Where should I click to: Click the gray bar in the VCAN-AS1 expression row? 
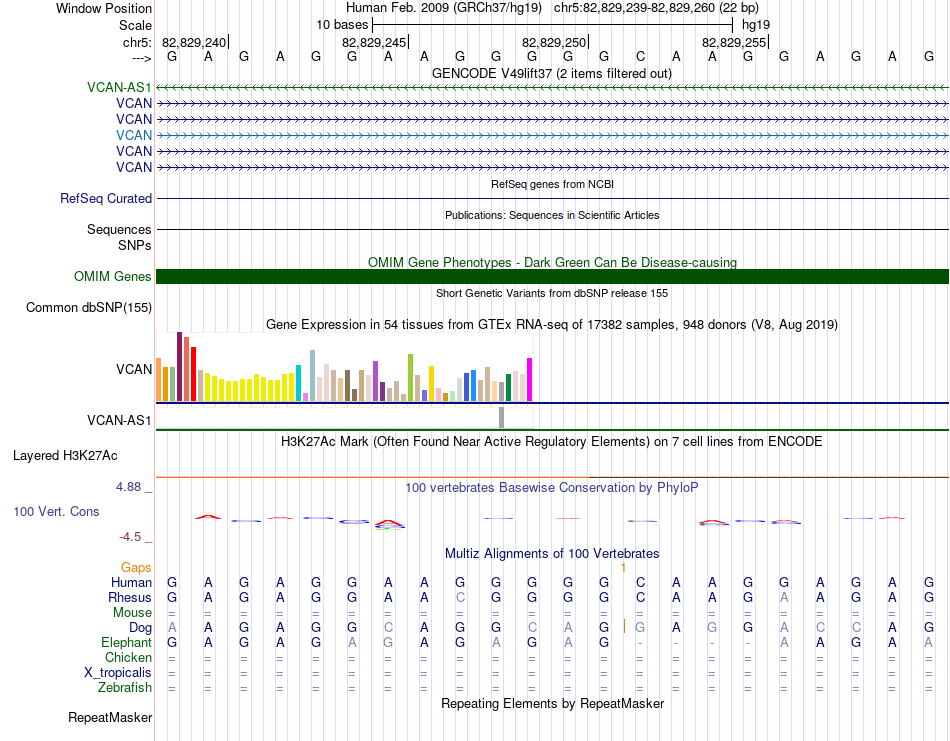(501, 417)
